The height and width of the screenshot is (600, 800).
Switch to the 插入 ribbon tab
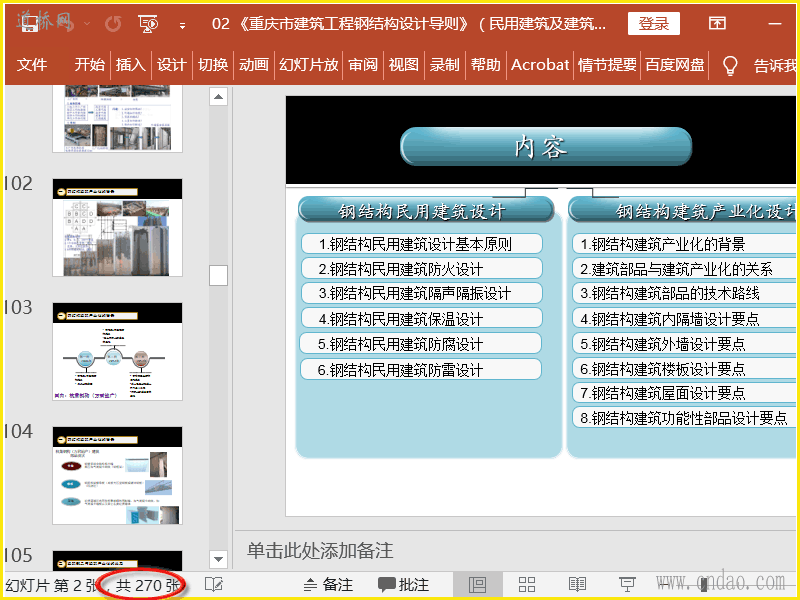click(x=131, y=65)
